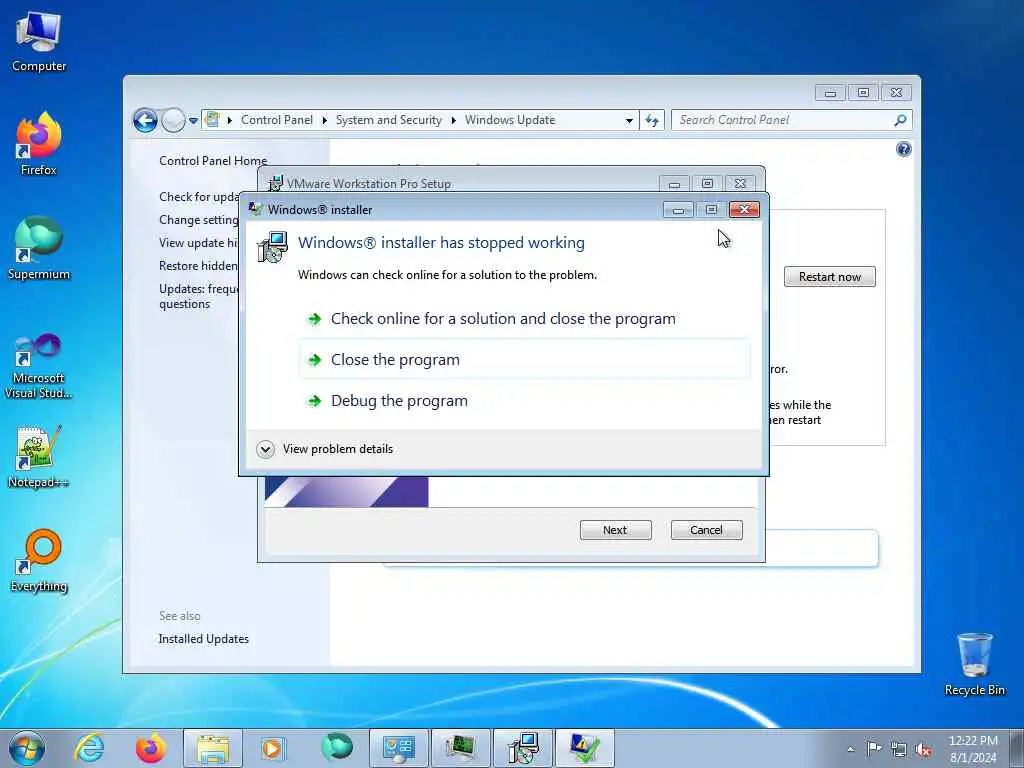The height and width of the screenshot is (768, 1024).
Task: Show hidden tray icons arrow
Action: click(x=850, y=749)
